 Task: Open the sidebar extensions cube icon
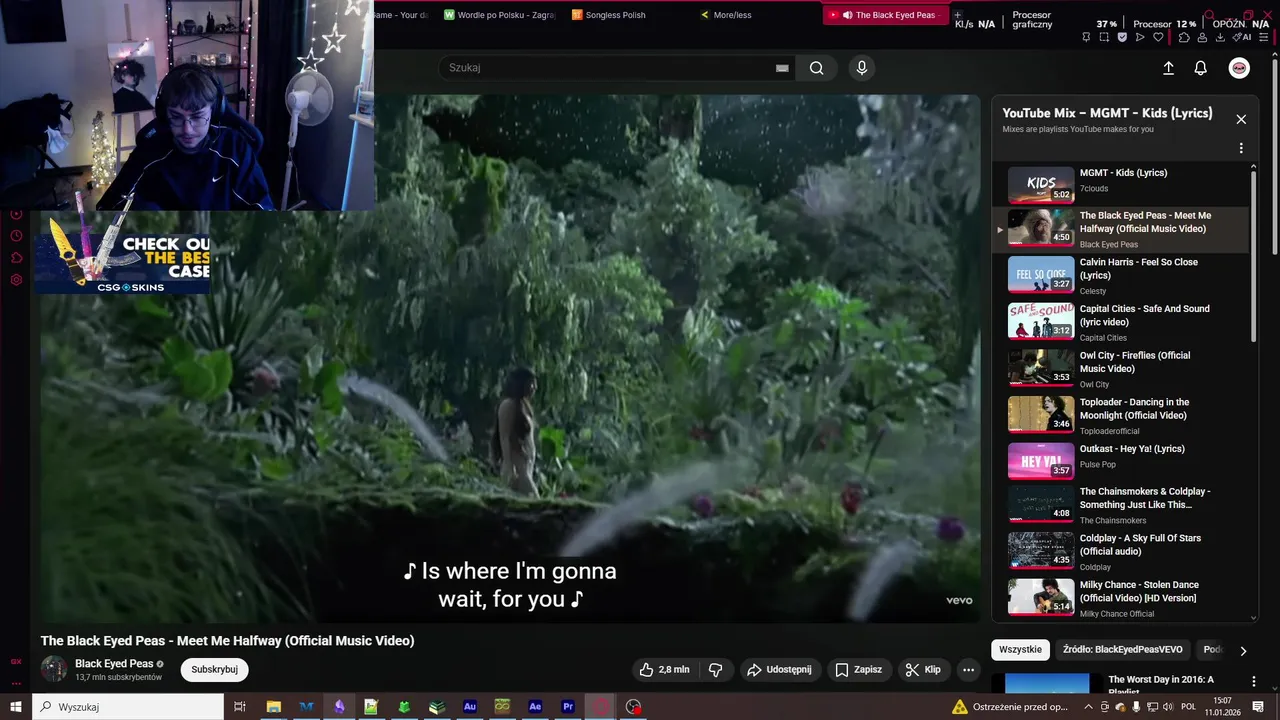point(16,257)
